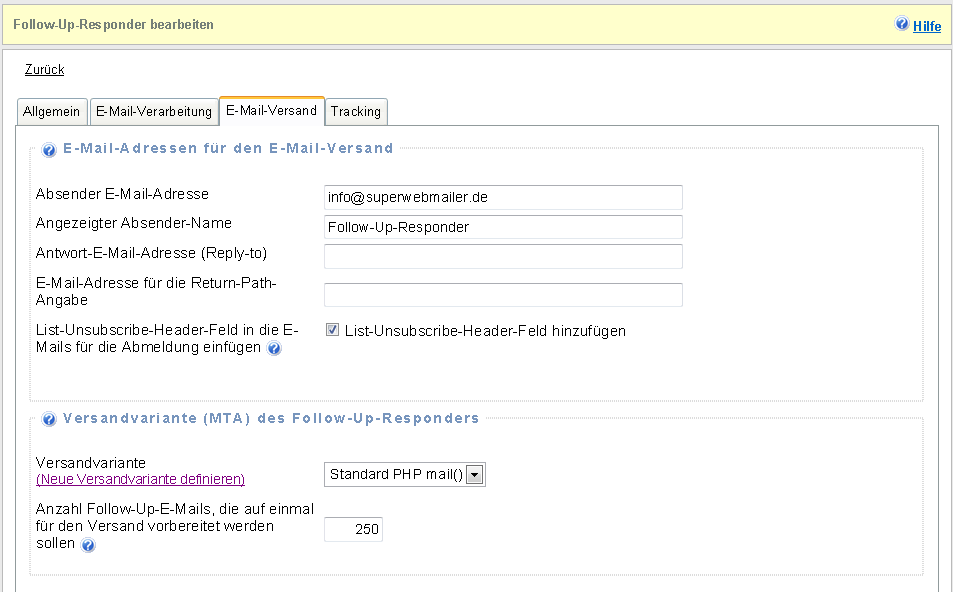Viewport: 953px width, 592px height.
Task: Select the Return-Path e-mail address field
Action: [x=503, y=295]
